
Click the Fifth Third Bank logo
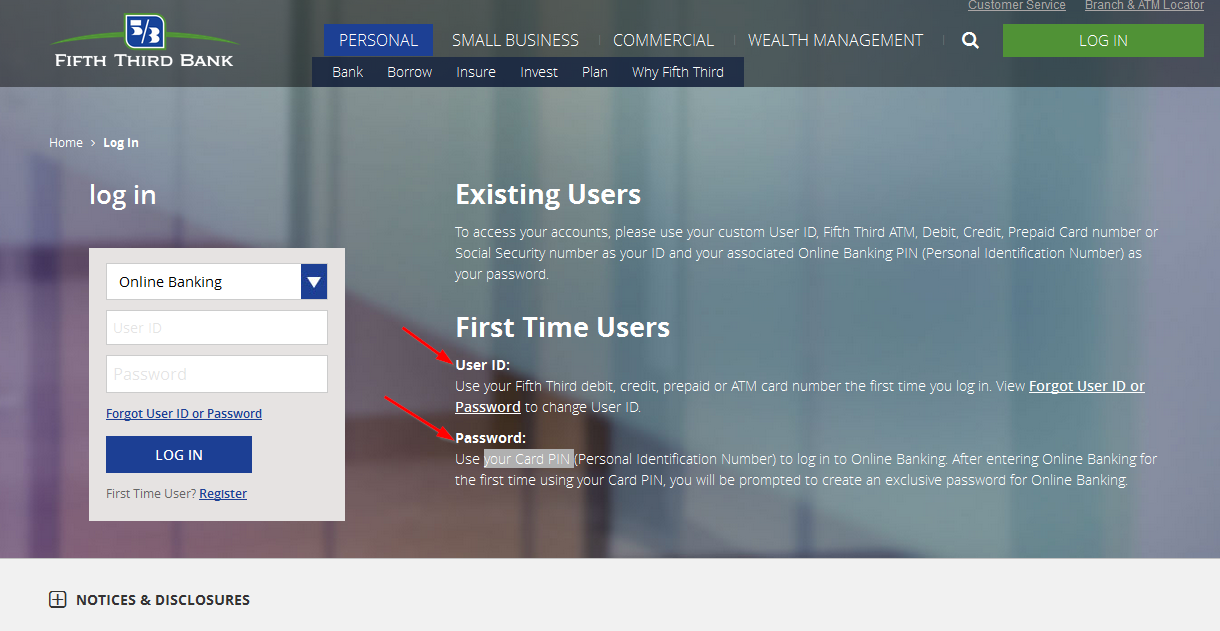(x=144, y=41)
